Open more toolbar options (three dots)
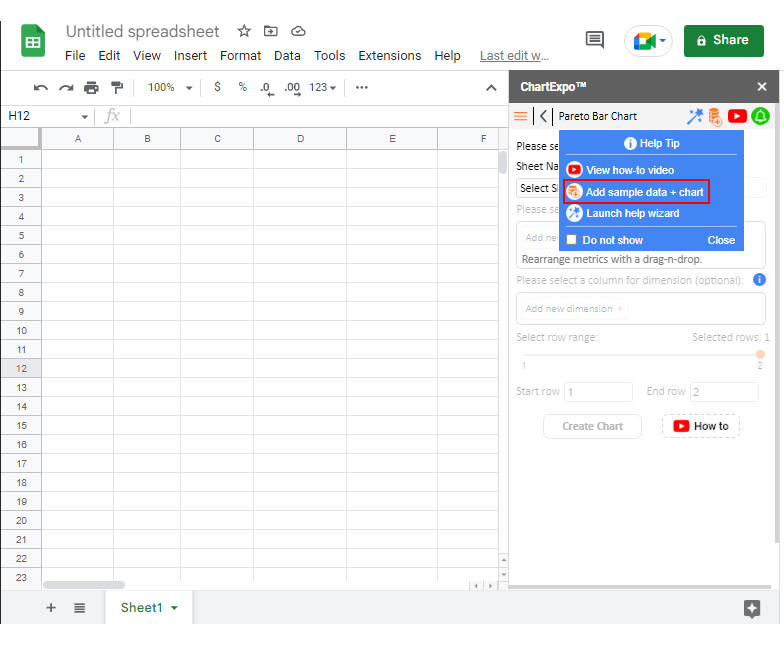The image size is (784, 645). (x=362, y=88)
